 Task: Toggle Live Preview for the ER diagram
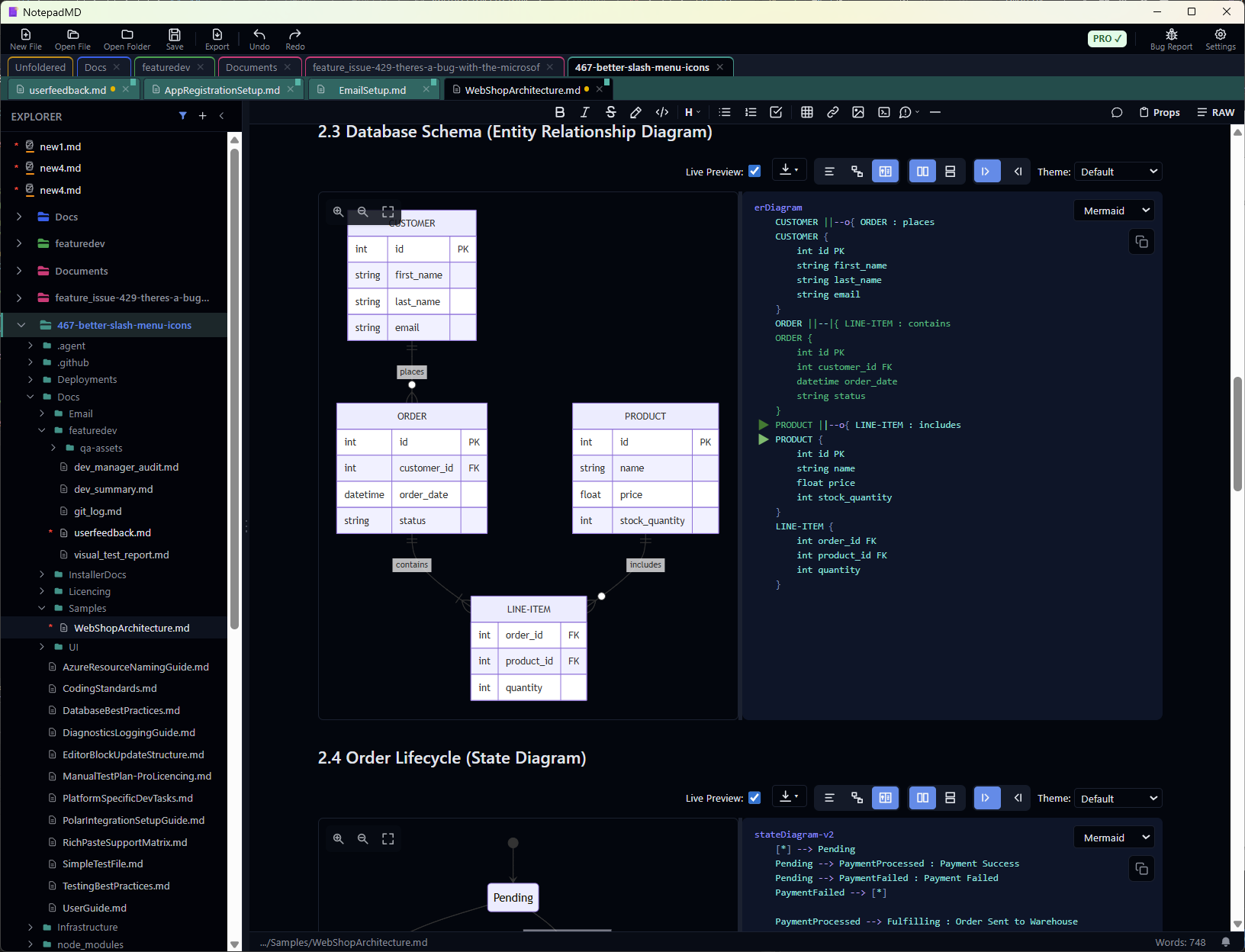(754, 171)
